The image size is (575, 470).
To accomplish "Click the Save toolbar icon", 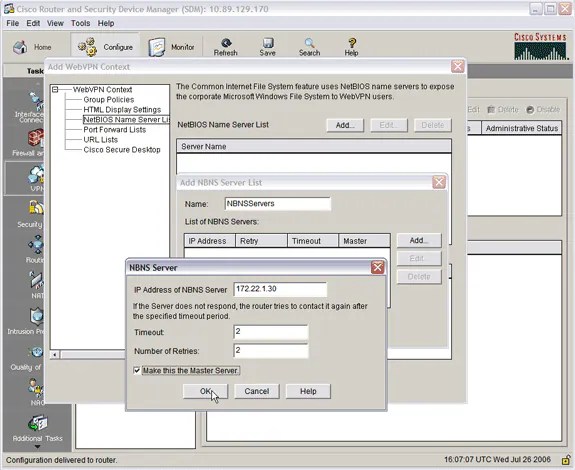I will (268, 43).
